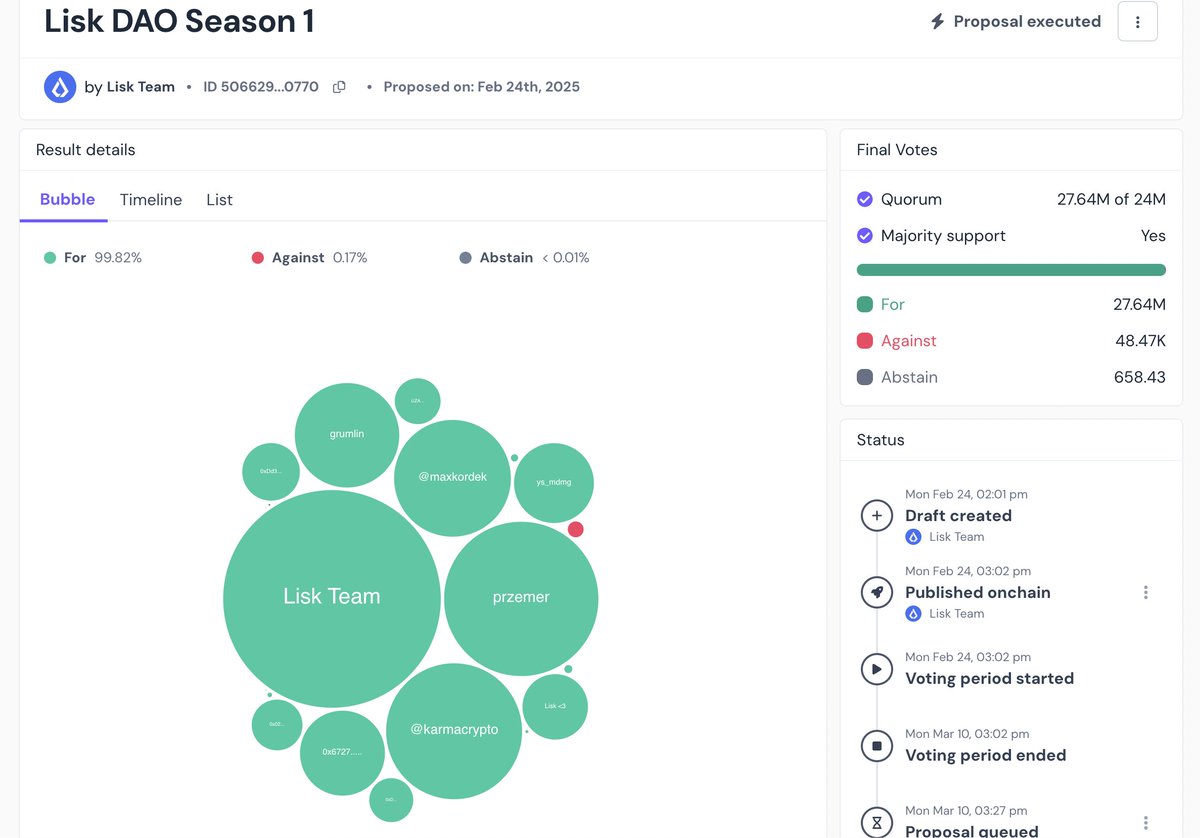Switch to the Timeline tab
The image size is (1200, 838).
[x=151, y=199]
